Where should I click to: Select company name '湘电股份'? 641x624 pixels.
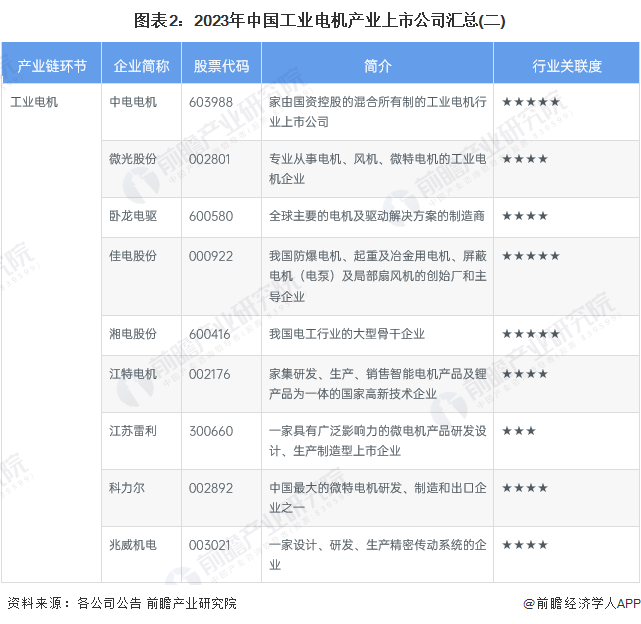point(133,334)
